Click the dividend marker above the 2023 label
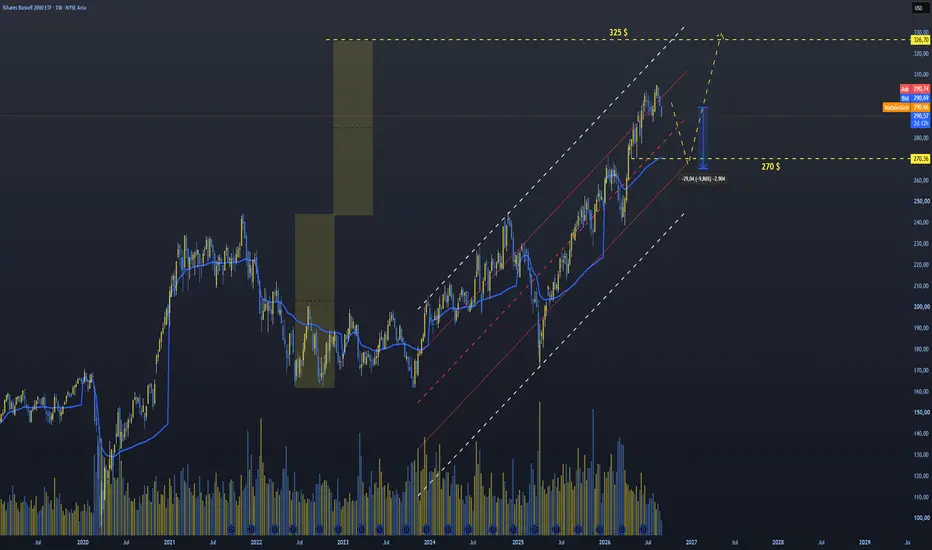Screen dimensions: 932x550 (338, 529)
